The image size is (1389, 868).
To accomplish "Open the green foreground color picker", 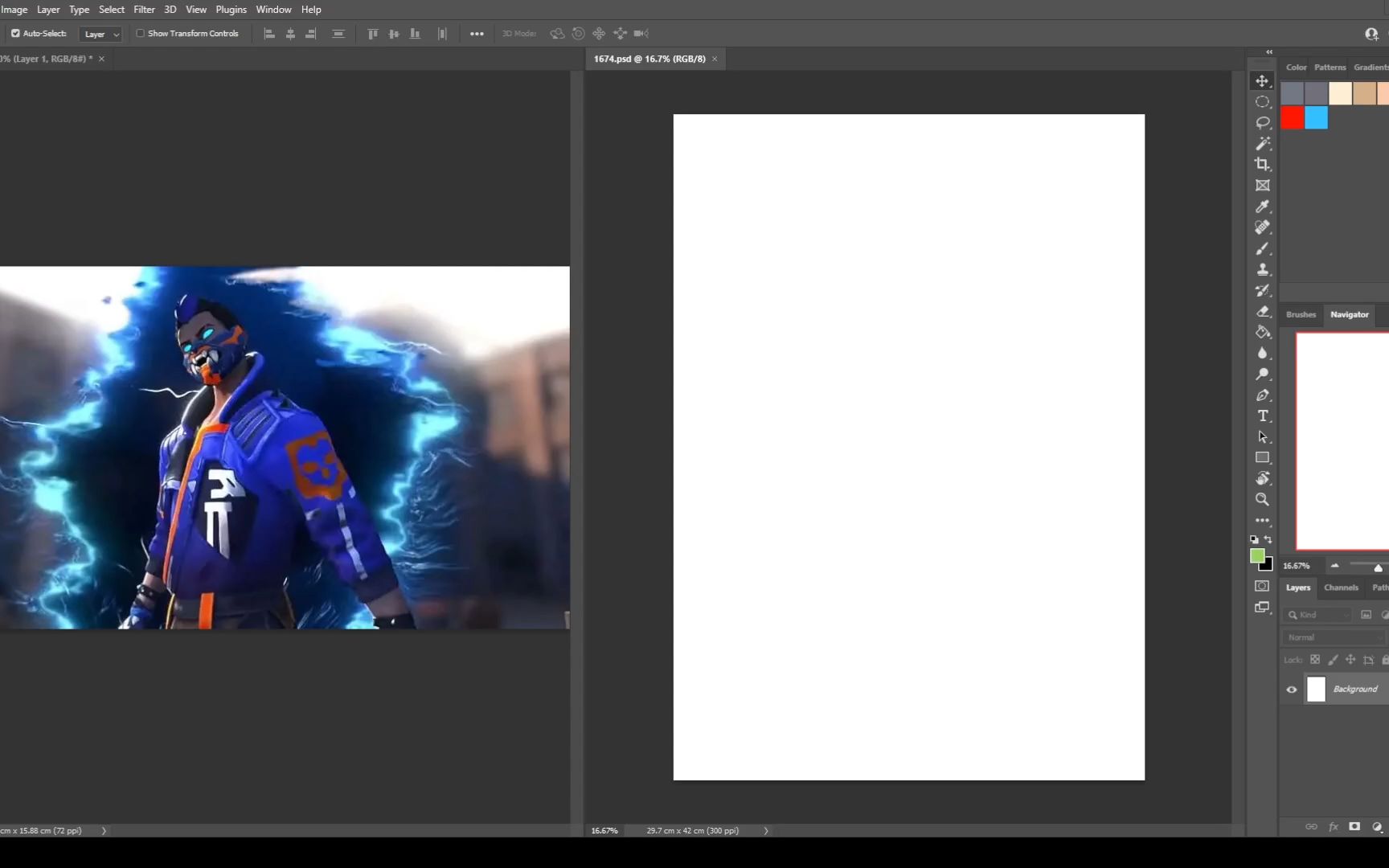I will 1257,555.
